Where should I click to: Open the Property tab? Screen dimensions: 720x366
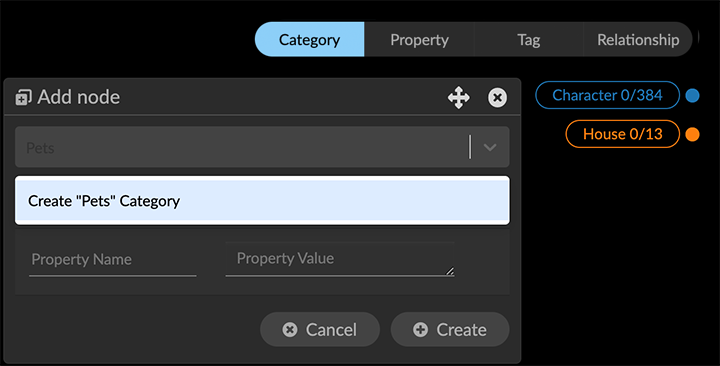tap(419, 39)
